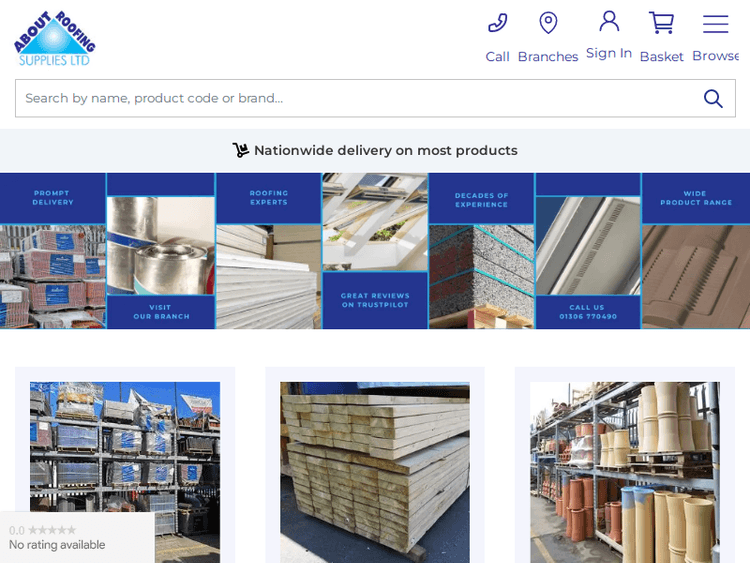Select the Visit Our Branch tile
The width and height of the screenshot is (750, 563).
[160, 311]
